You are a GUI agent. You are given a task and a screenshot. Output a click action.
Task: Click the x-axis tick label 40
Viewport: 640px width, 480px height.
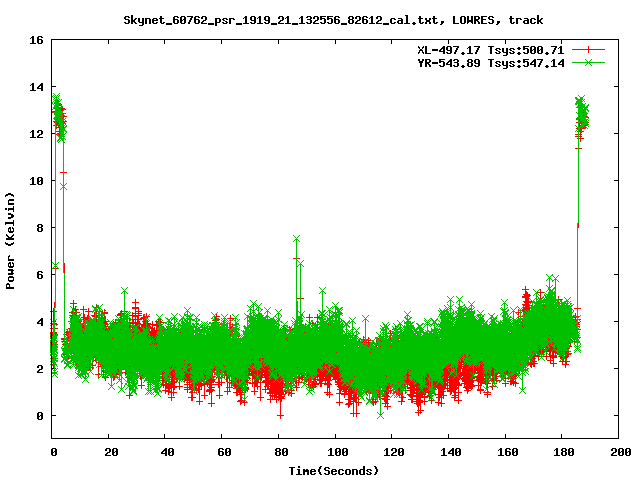coord(167,452)
